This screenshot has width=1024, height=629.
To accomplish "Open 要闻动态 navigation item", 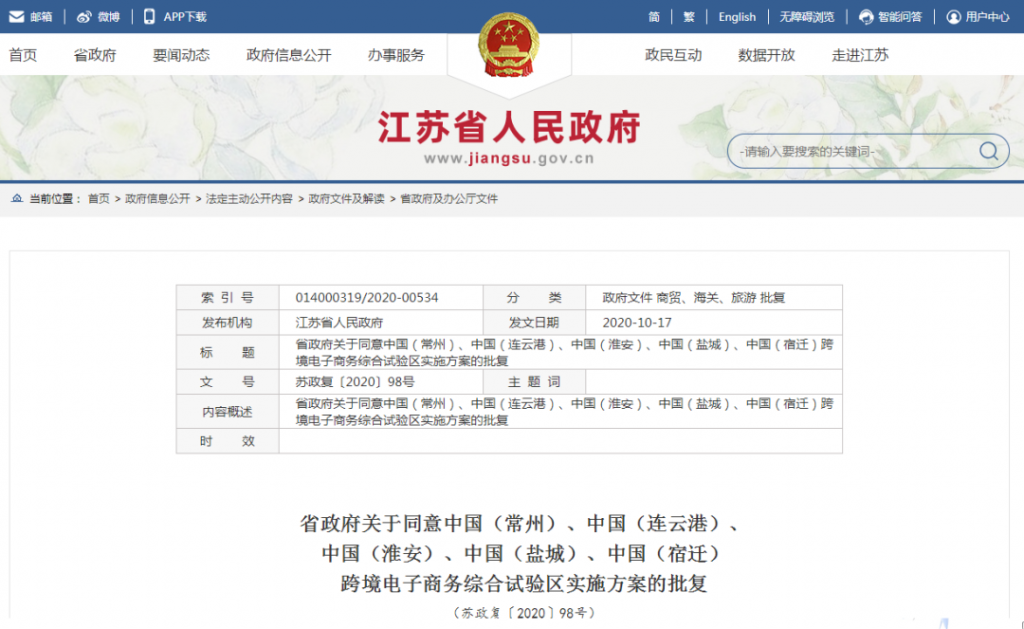I will (x=181, y=55).
